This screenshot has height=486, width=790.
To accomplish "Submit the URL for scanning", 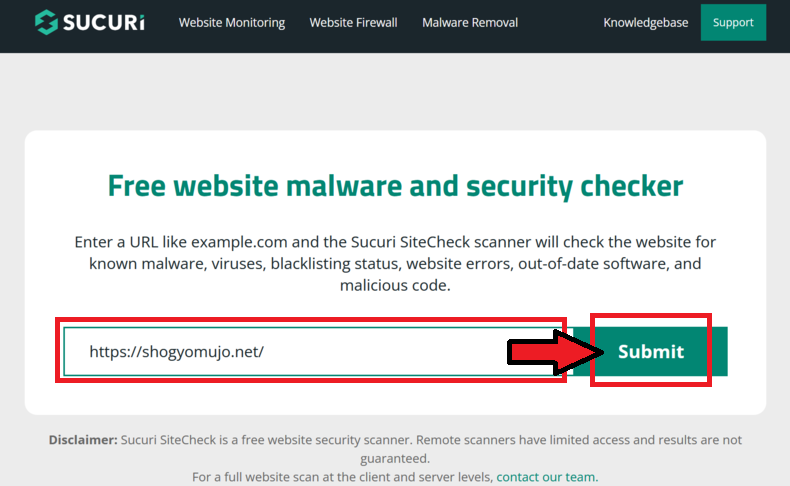I will point(650,352).
